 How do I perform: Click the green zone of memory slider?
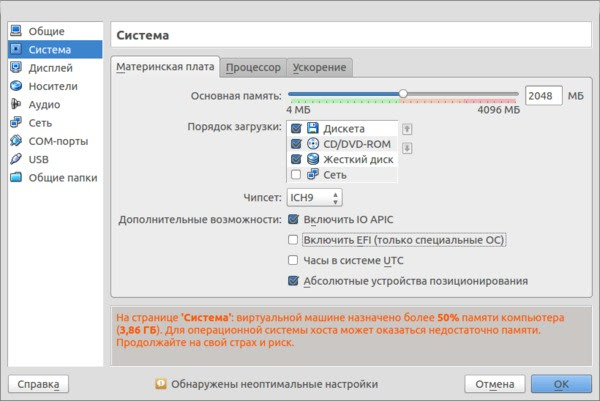346,101
